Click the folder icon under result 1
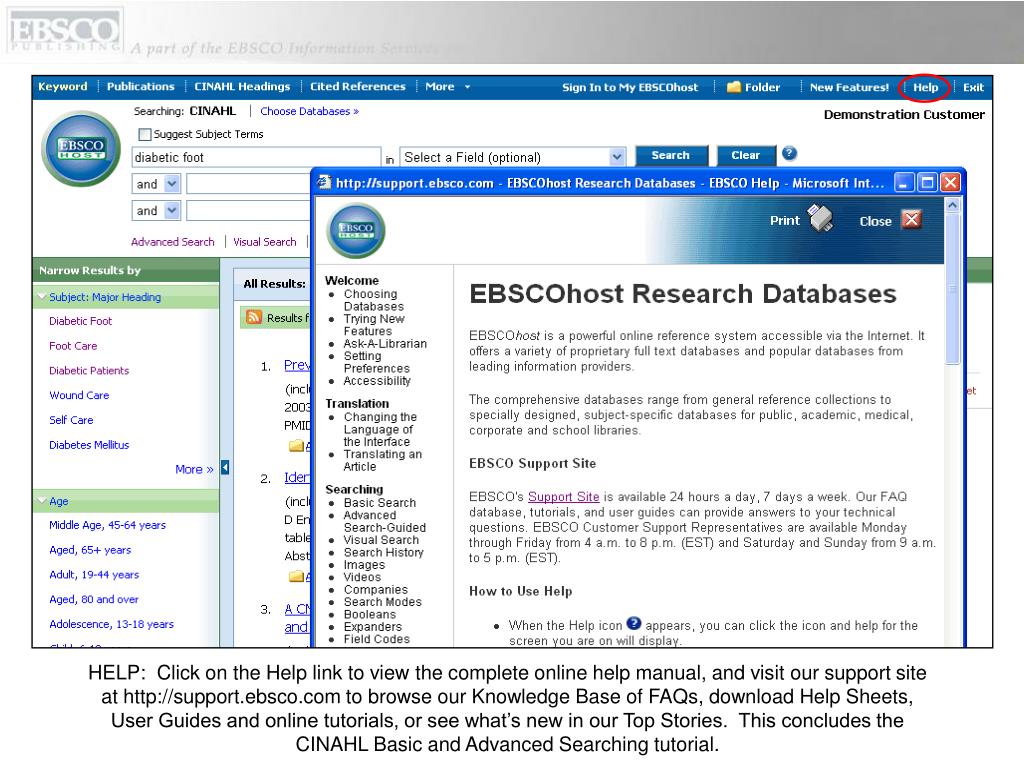This screenshot has height=768, width=1024. pos(297,446)
